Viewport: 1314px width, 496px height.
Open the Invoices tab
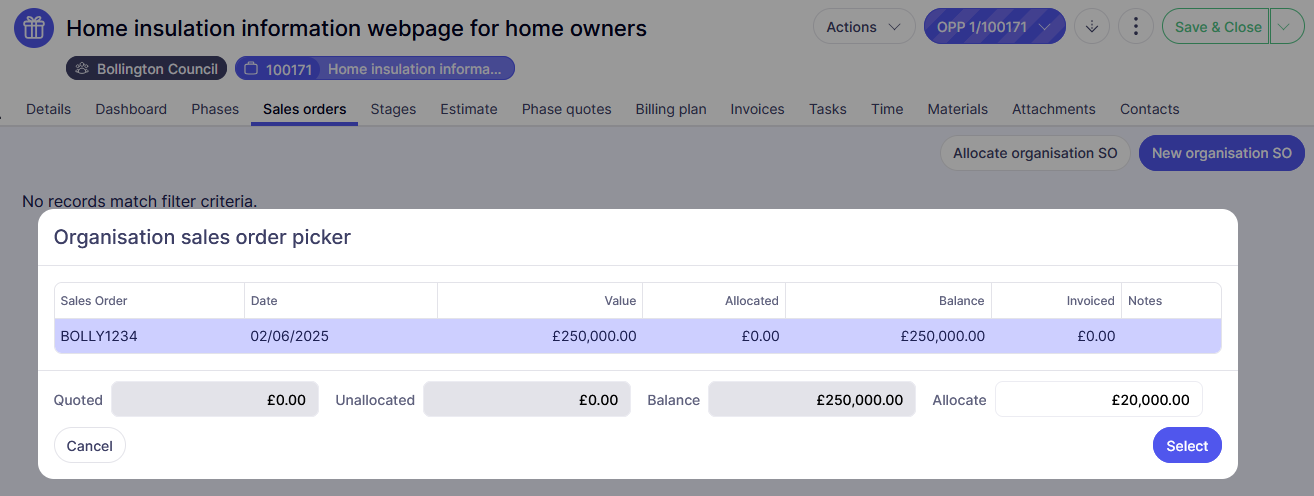tap(757, 109)
